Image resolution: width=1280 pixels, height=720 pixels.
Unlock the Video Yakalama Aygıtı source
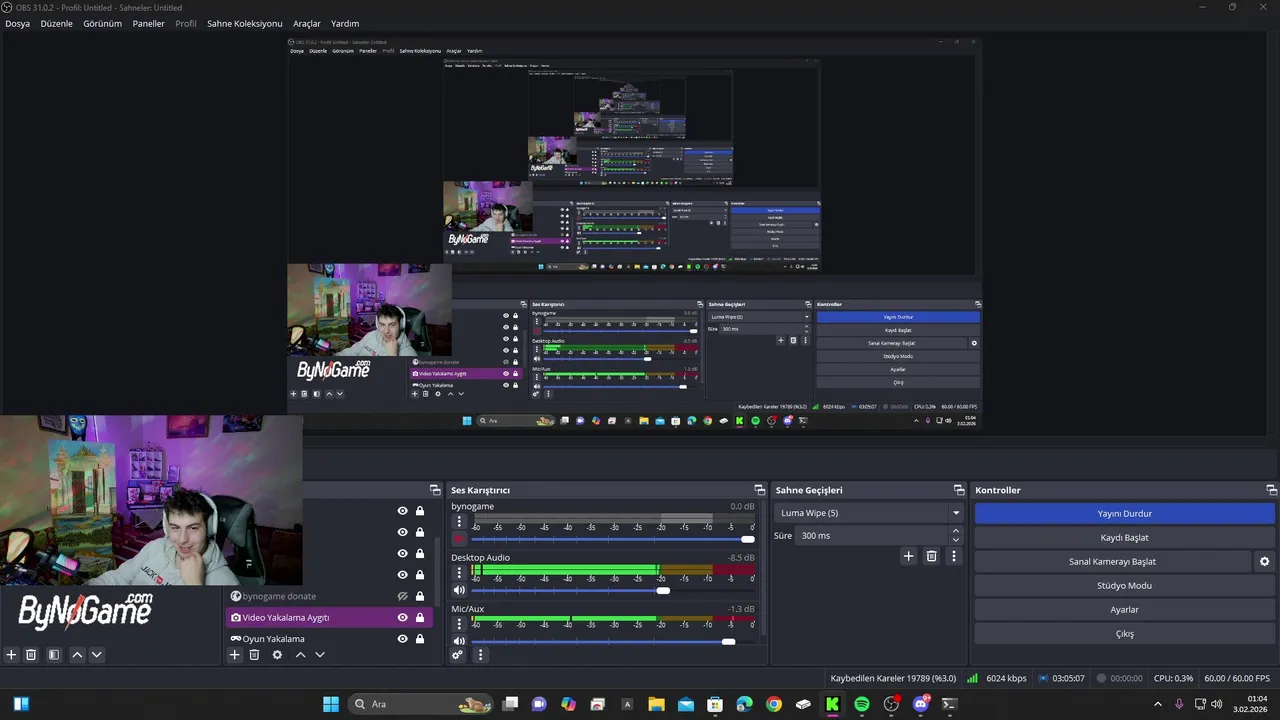tap(420, 618)
